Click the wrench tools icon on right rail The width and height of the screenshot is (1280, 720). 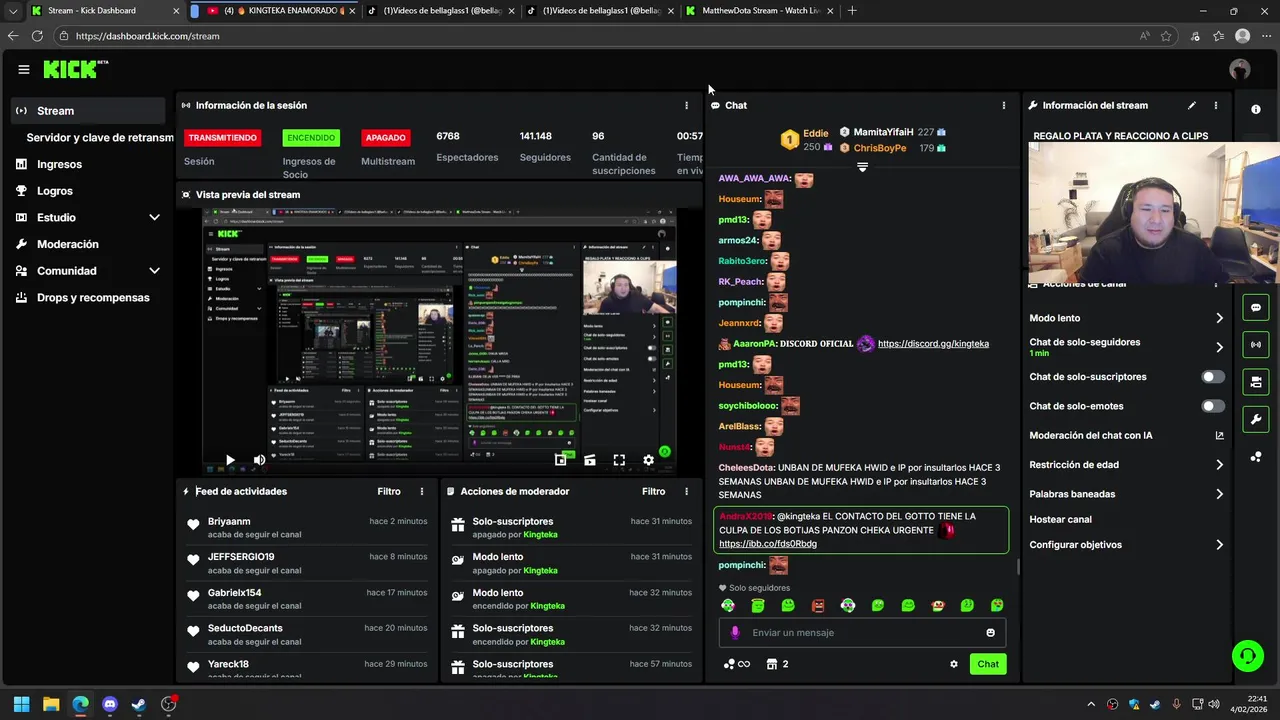point(1256,418)
